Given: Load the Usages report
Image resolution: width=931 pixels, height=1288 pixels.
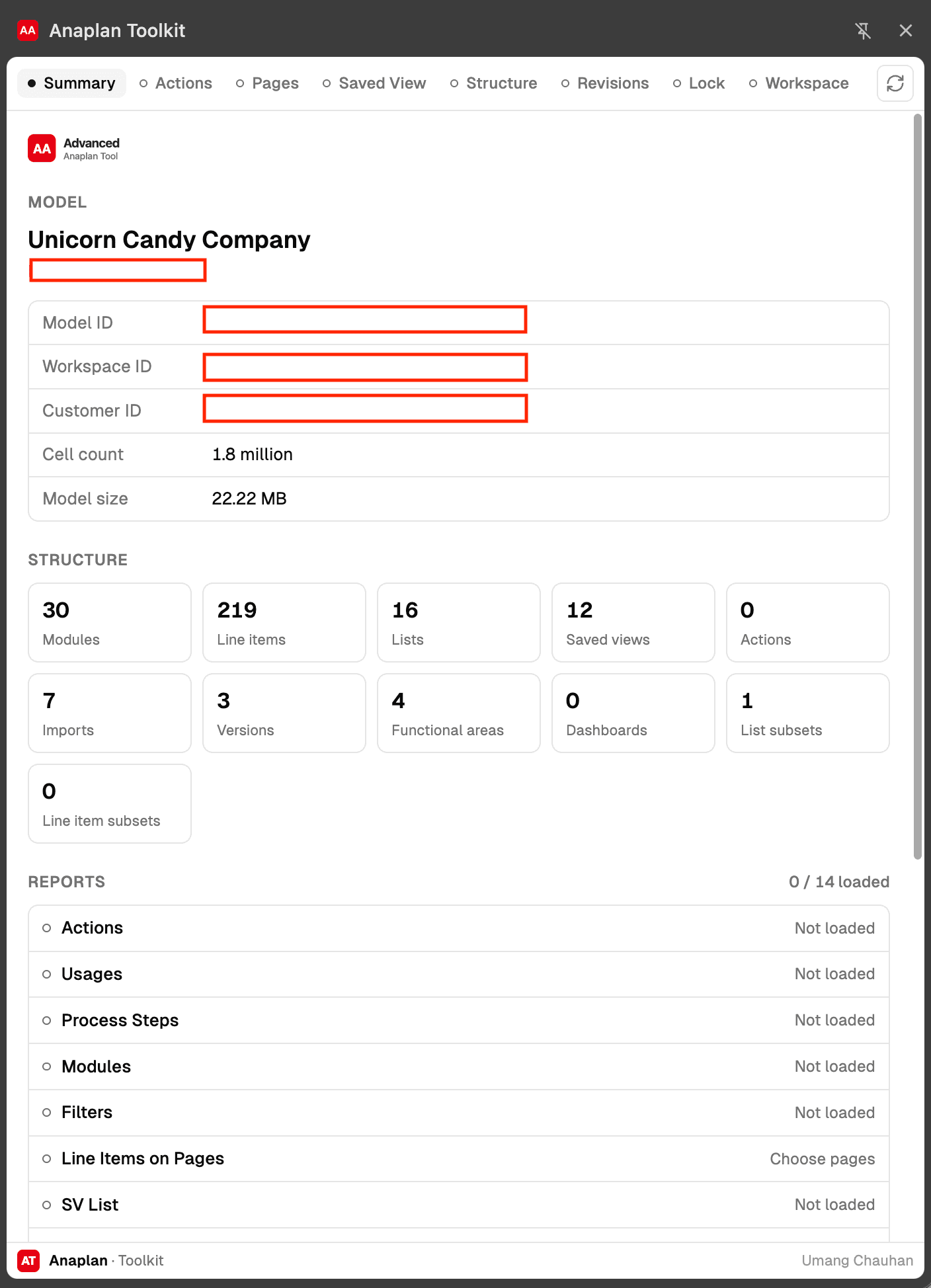Looking at the screenshot, I should (x=459, y=974).
